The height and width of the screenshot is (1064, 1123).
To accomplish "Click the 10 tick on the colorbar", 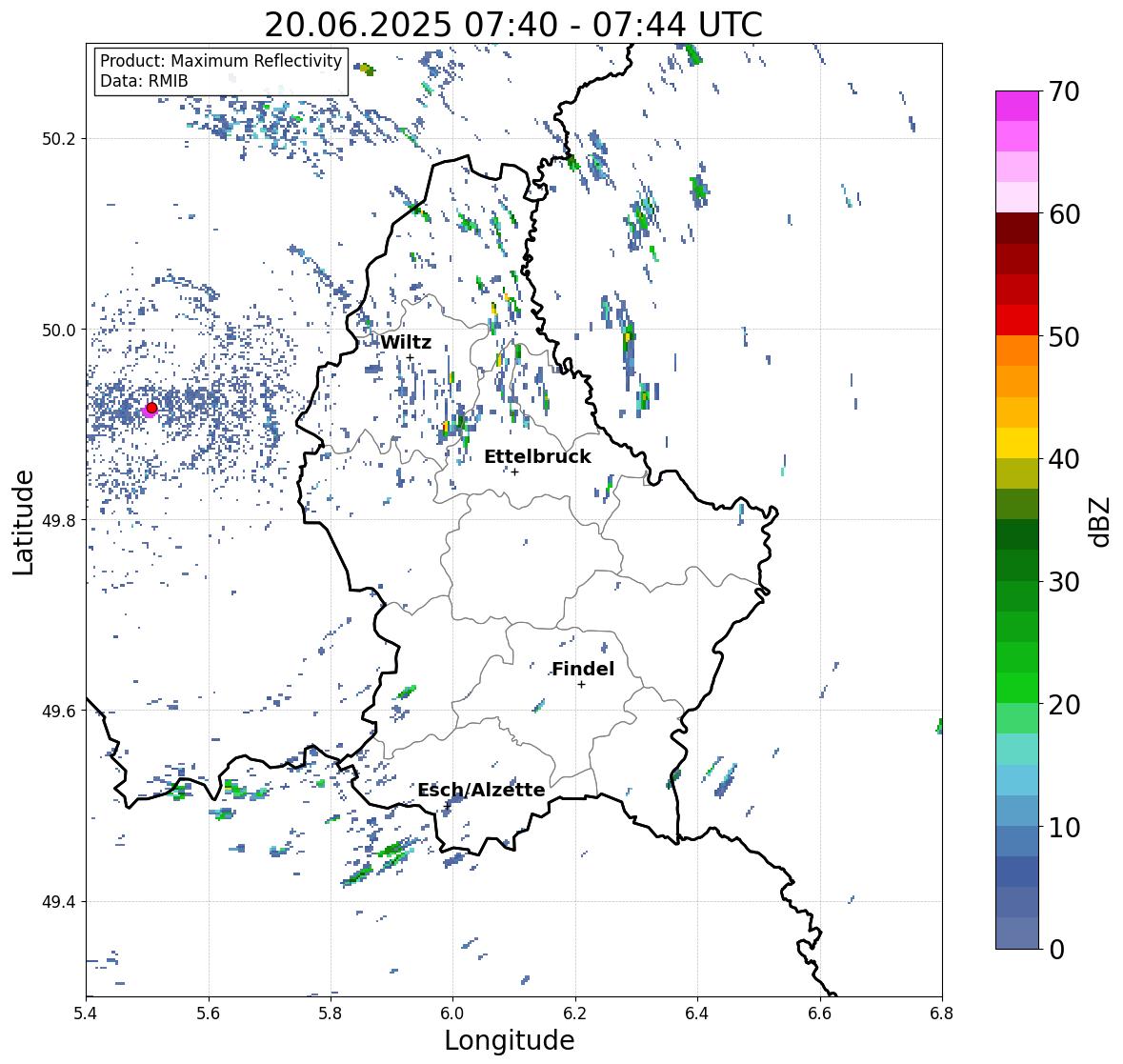I will [1064, 827].
